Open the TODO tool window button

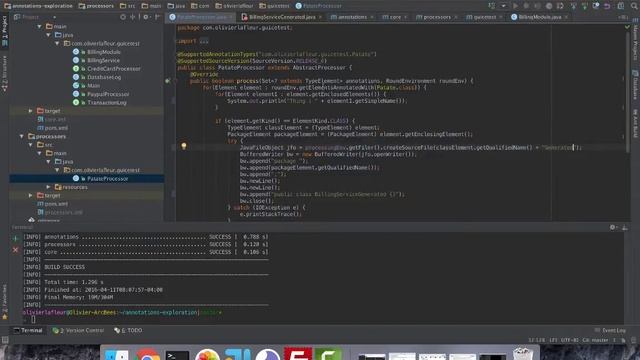tap(128, 330)
